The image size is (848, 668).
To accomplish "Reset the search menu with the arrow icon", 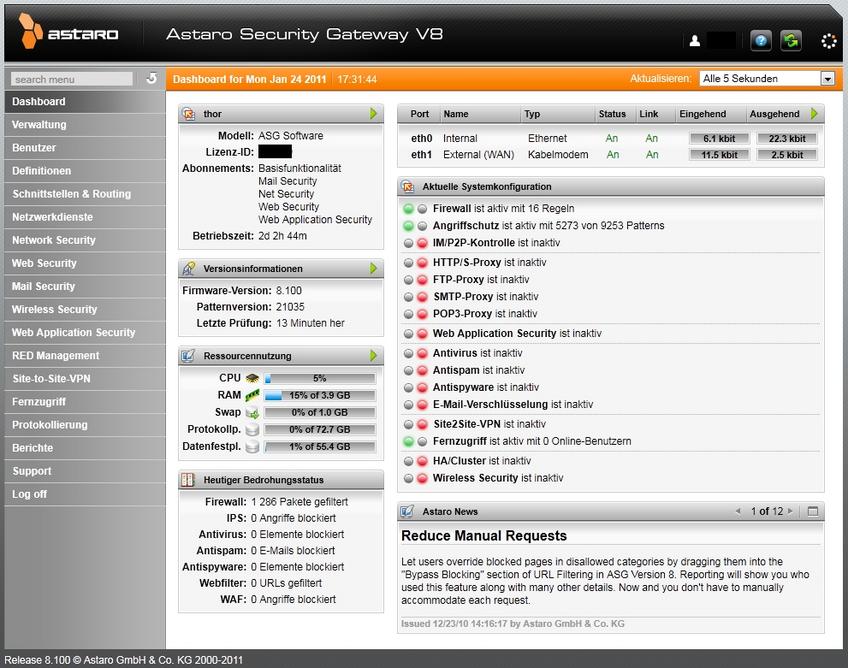I will click(151, 78).
